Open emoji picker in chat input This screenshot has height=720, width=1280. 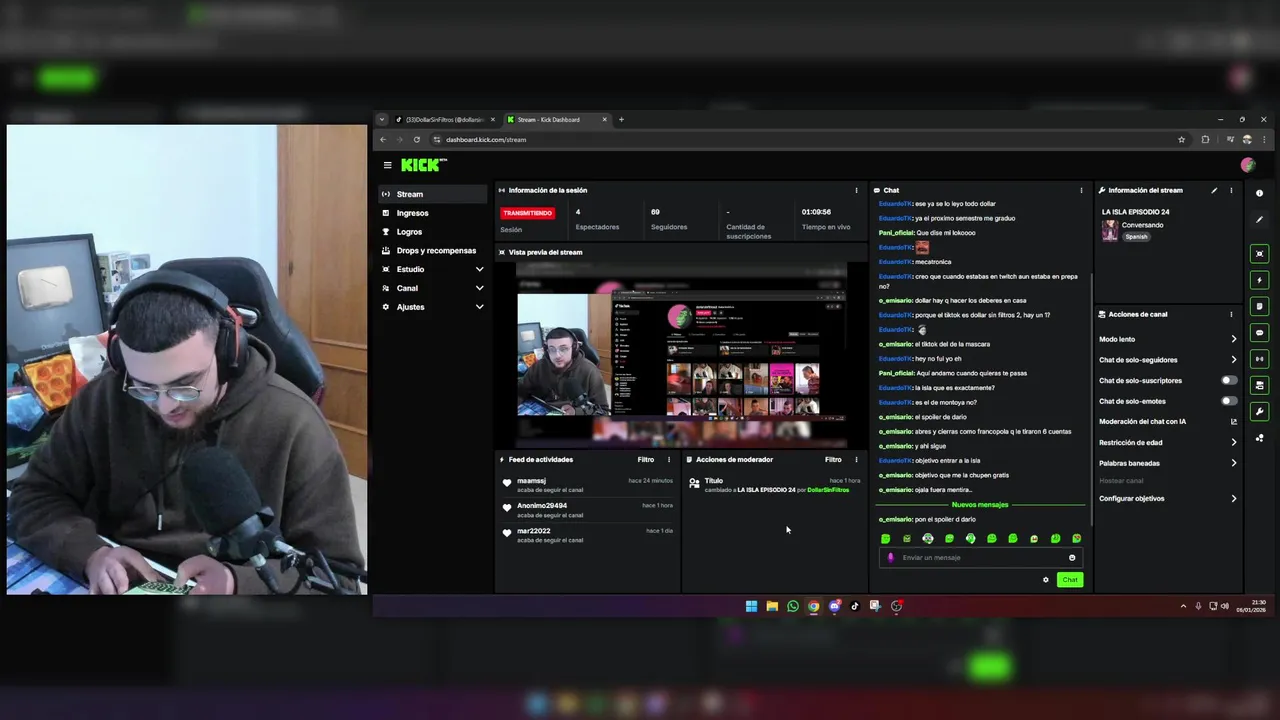[x=1072, y=558]
